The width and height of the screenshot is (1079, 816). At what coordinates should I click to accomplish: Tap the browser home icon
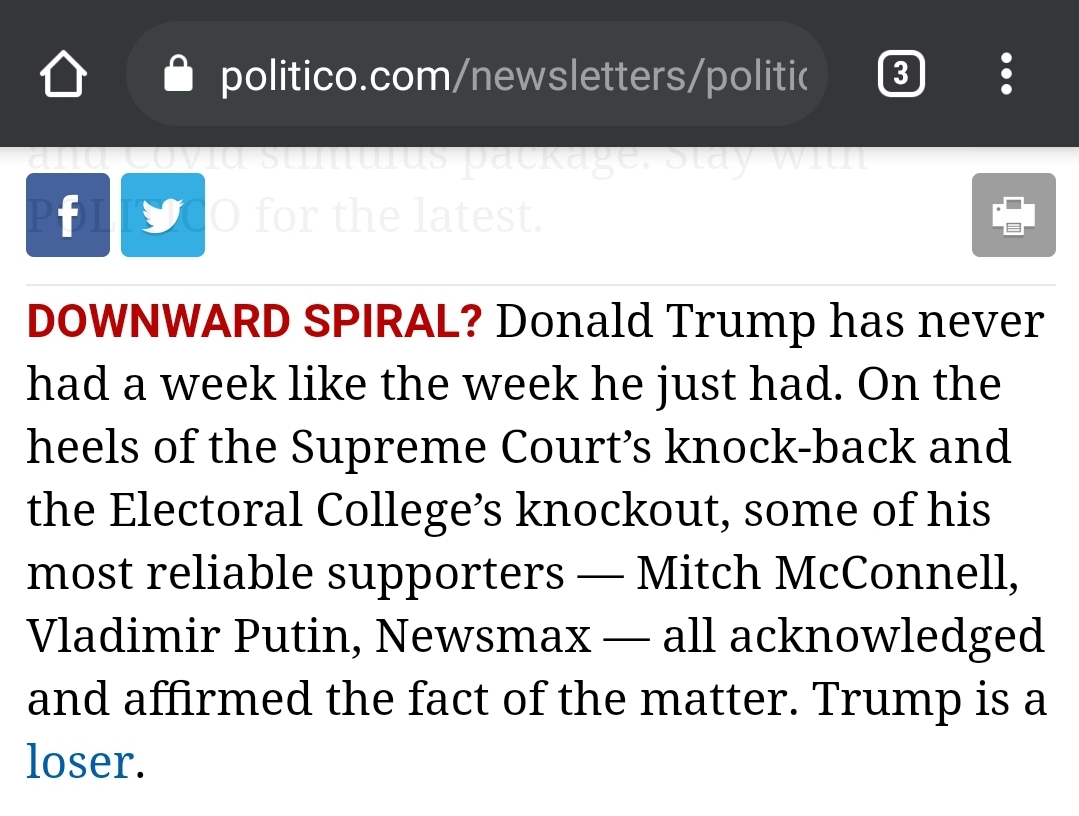point(63,74)
